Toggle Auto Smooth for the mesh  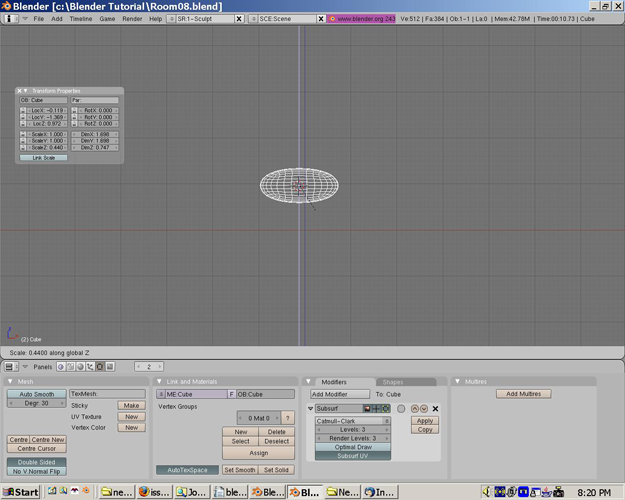click(x=36, y=394)
